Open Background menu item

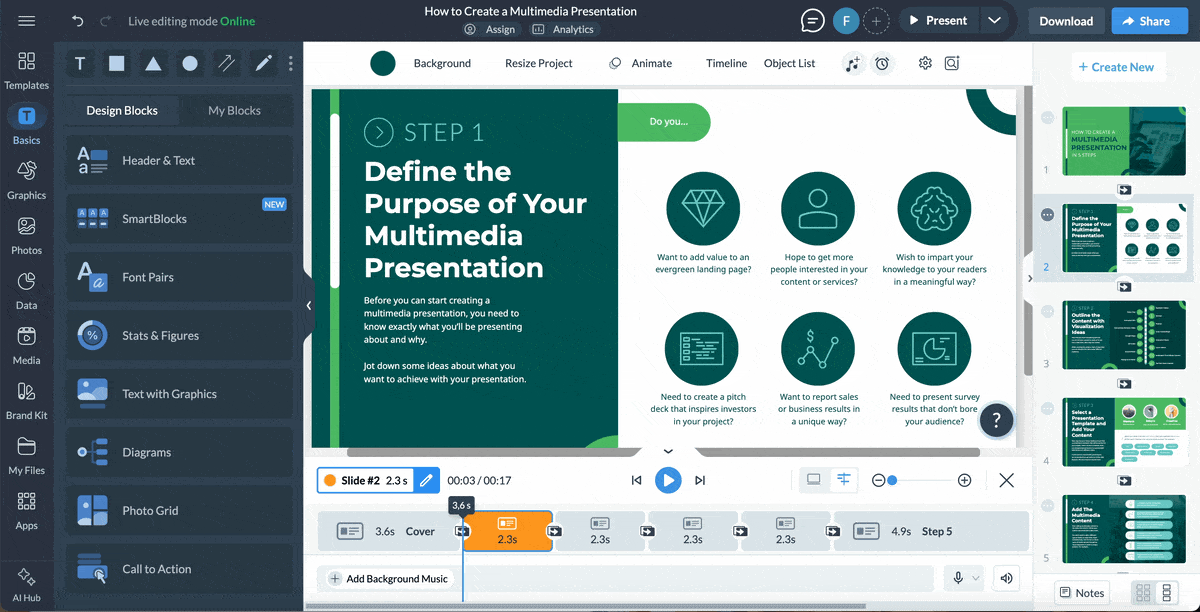(x=442, y=63)
